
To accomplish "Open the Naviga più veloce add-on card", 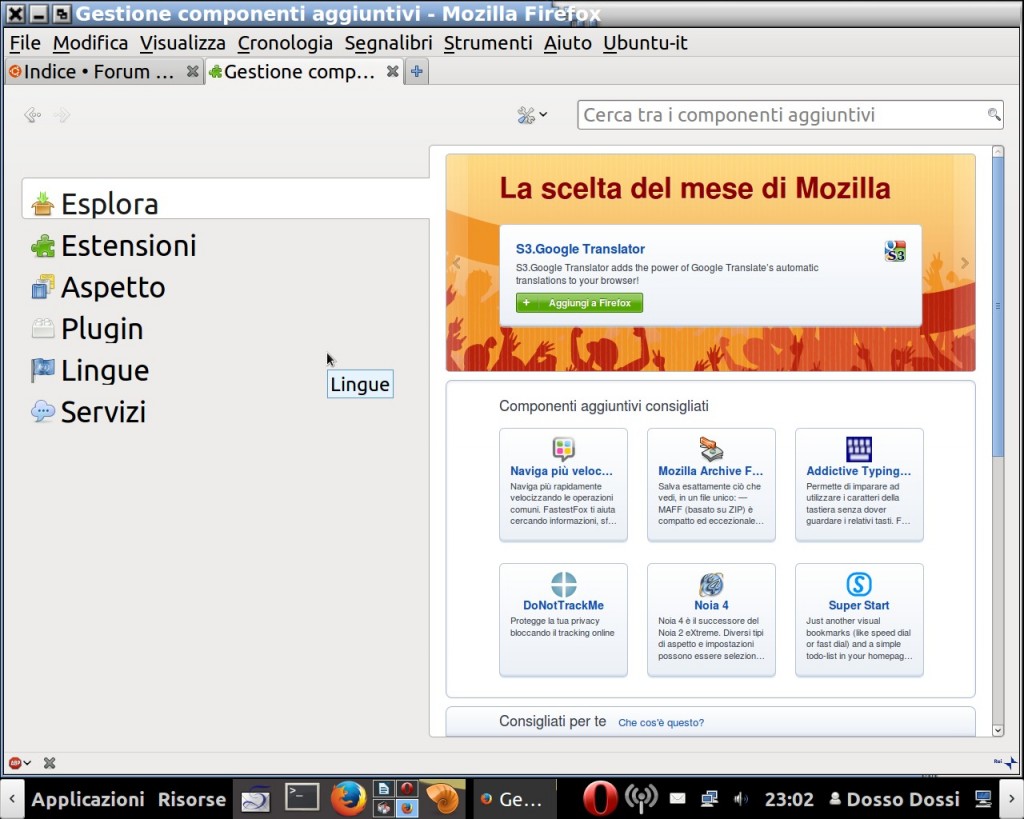I will (563, 485).
